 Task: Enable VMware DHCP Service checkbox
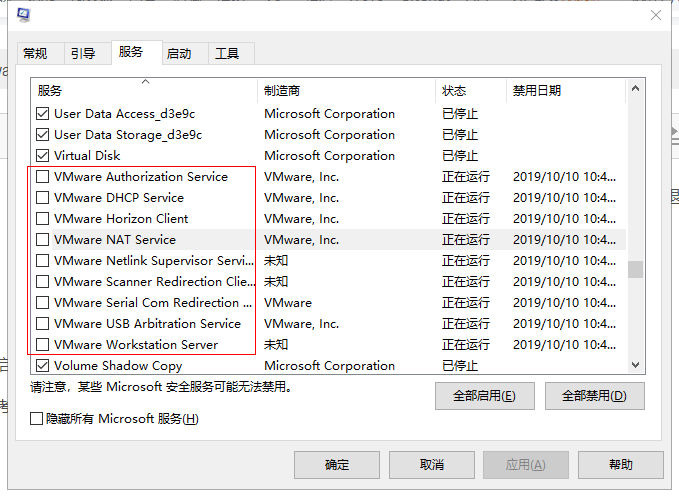coord(42,197)
